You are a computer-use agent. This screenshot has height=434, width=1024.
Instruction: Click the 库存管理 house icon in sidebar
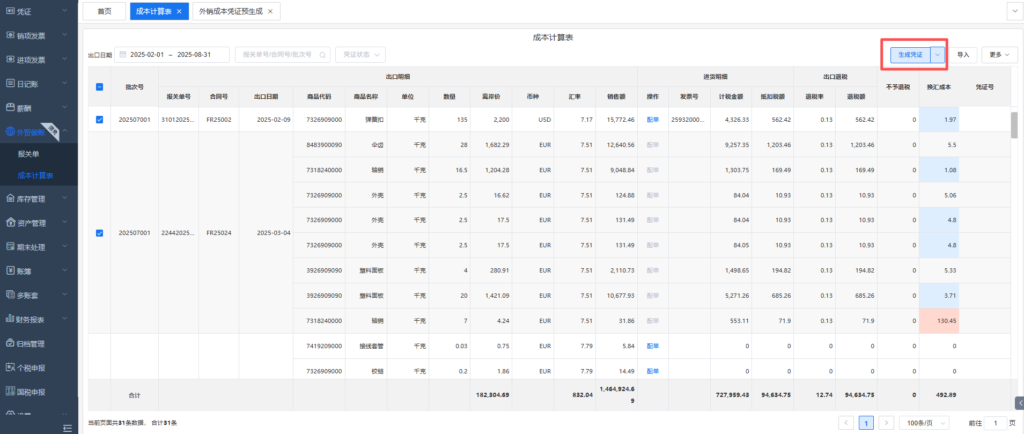point(9,199)
